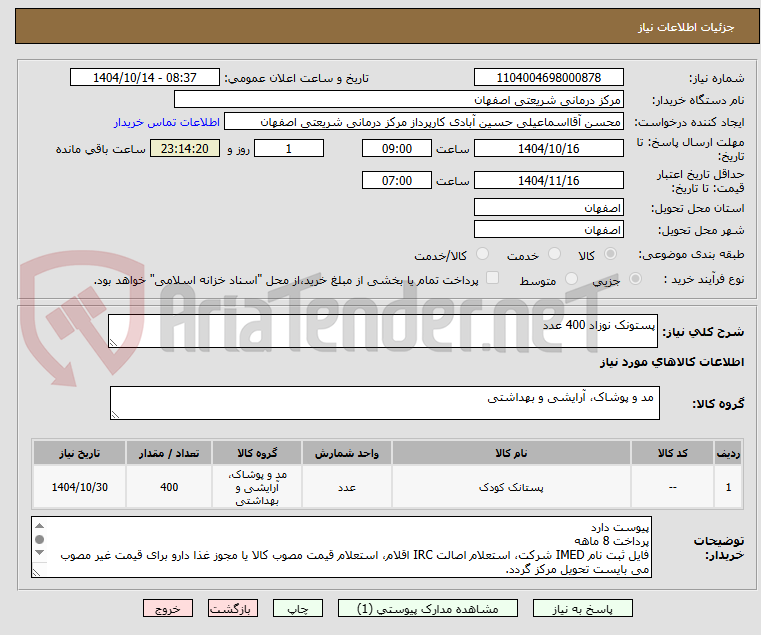Click the deadline time field 09:00

pyautogui.click(x=397, y=148)
